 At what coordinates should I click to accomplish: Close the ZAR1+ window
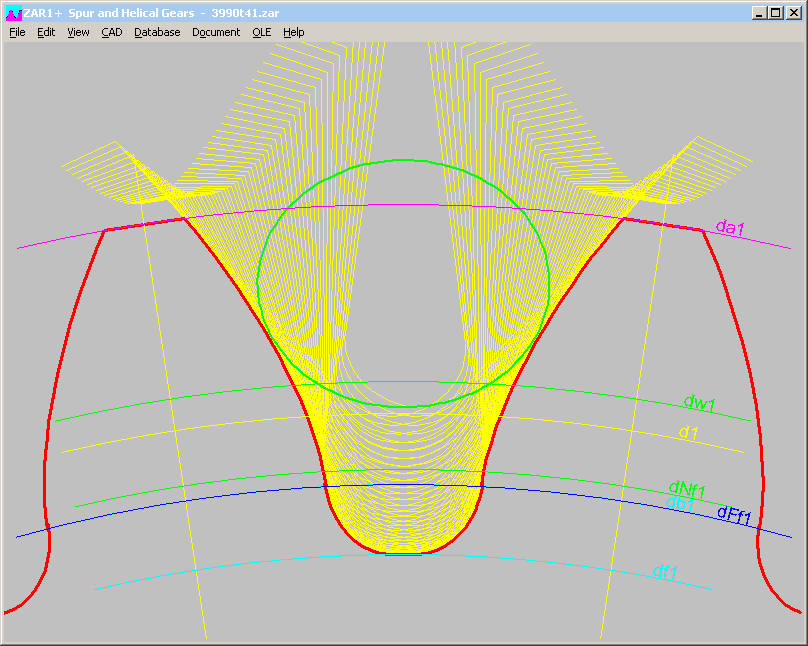point(793,13)
